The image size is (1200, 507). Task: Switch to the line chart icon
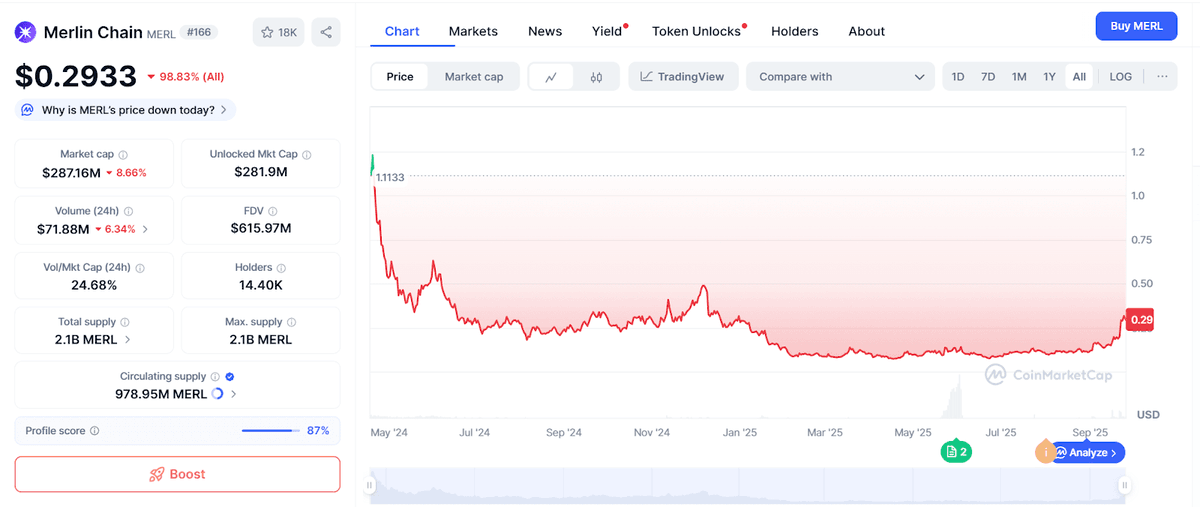click(551, 77)
